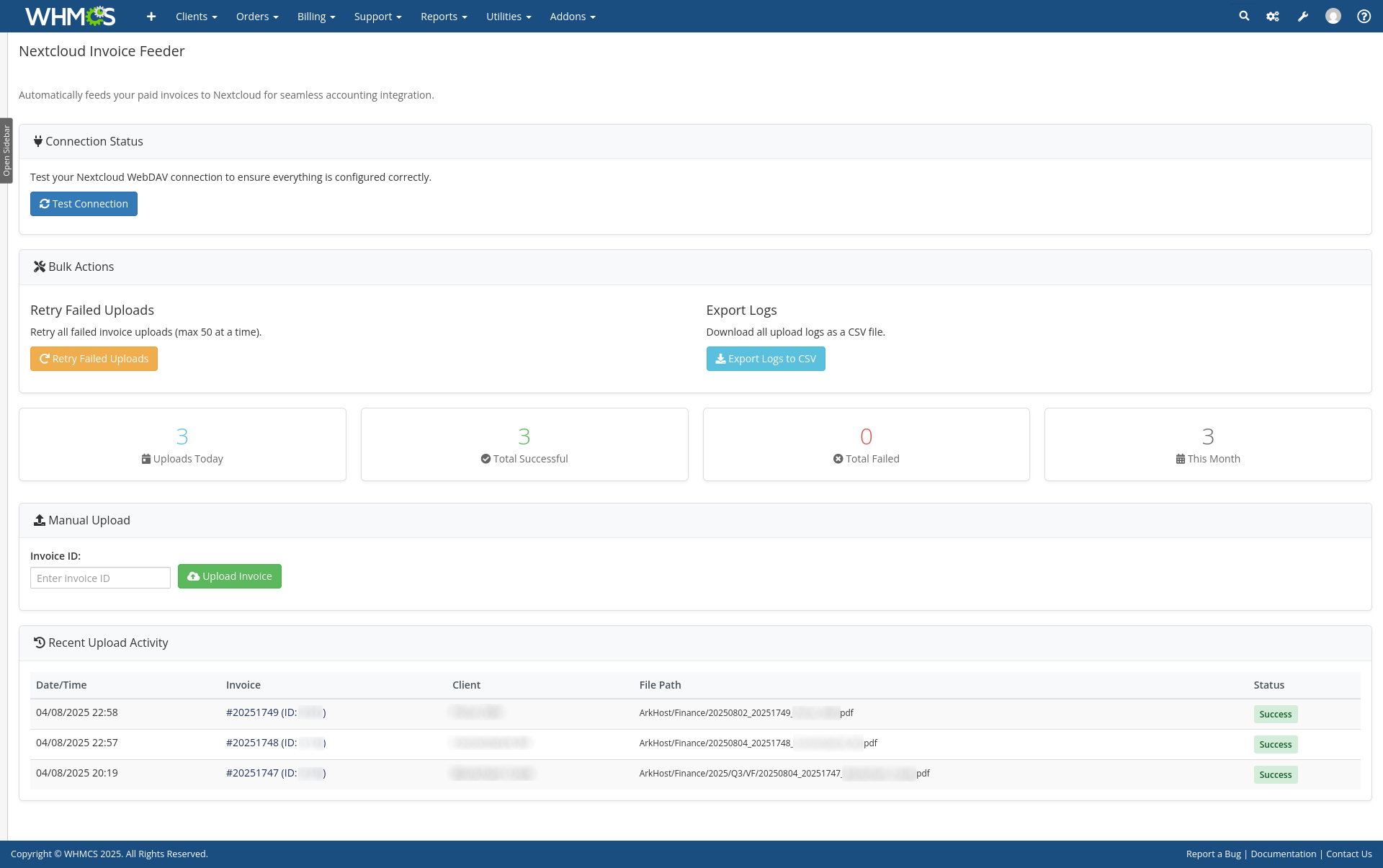
Task: Click file path containing 2025/Q3/VF
Action: point(784,773)
